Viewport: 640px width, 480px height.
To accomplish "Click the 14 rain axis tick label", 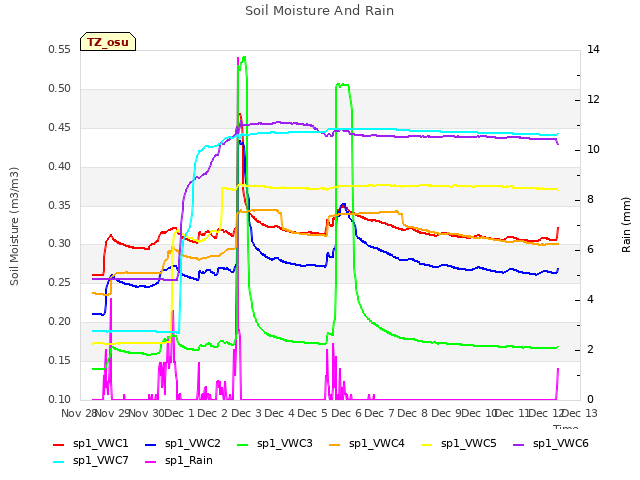I will (593, 50).
